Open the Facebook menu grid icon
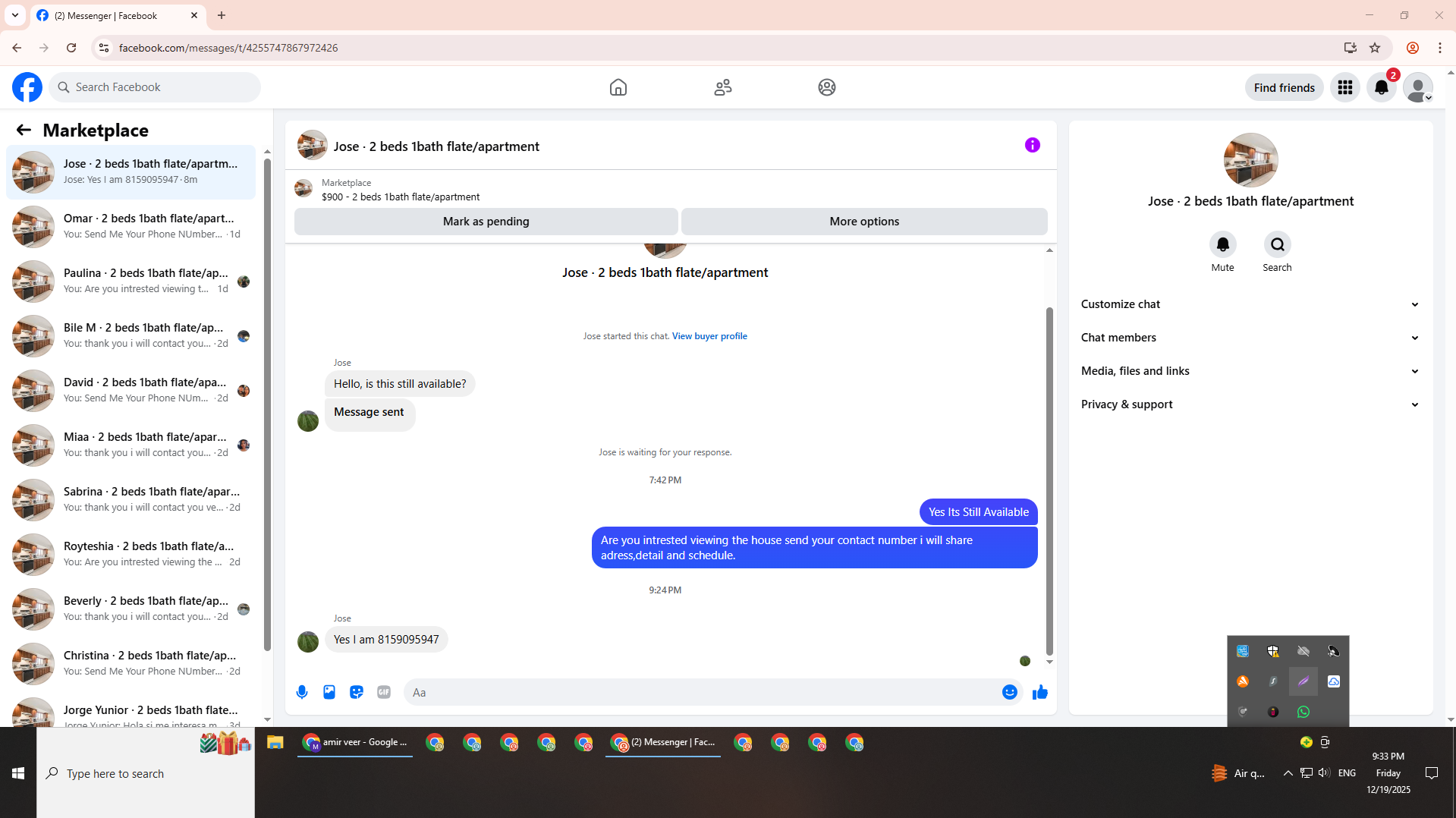This screenshot has height=818, width=1456. point(1345,87)
